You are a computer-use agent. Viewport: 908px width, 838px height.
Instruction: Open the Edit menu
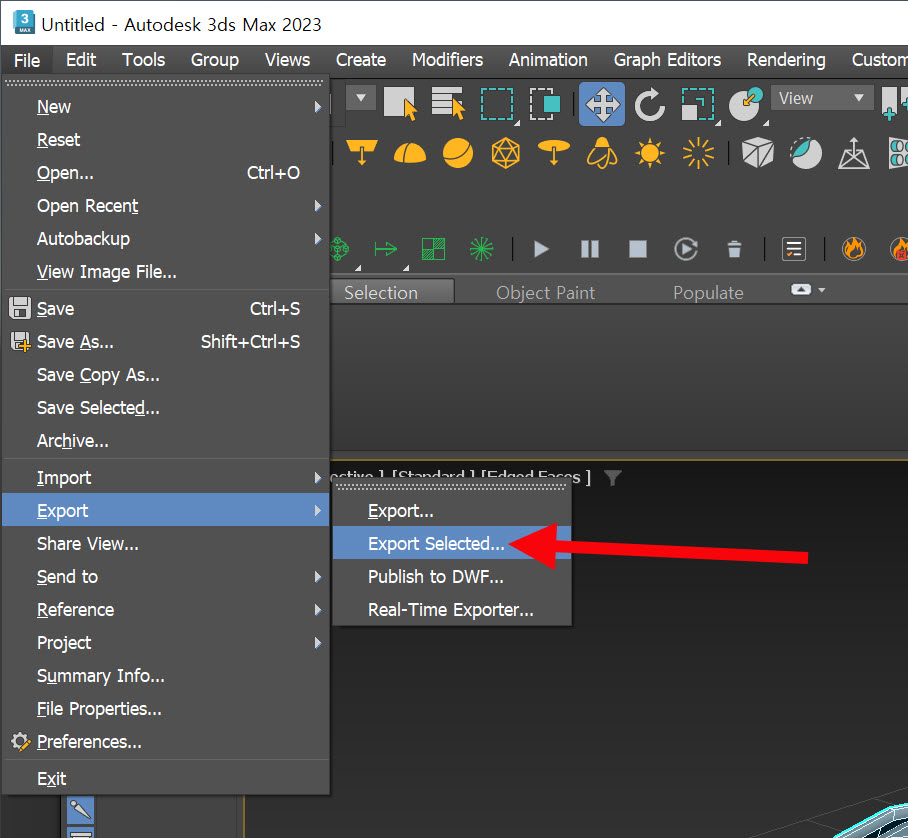(x=80, y=60)
